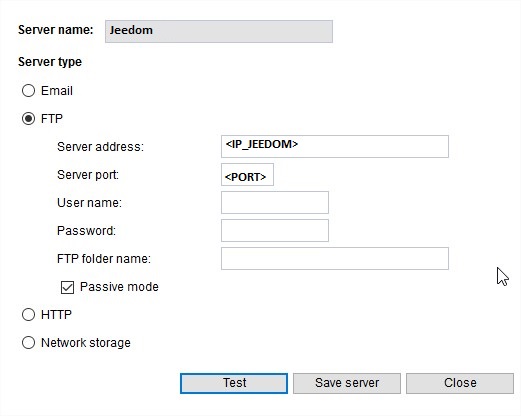
Task: Click the 'Server address:' label text
Action: (x=100, y=147)
